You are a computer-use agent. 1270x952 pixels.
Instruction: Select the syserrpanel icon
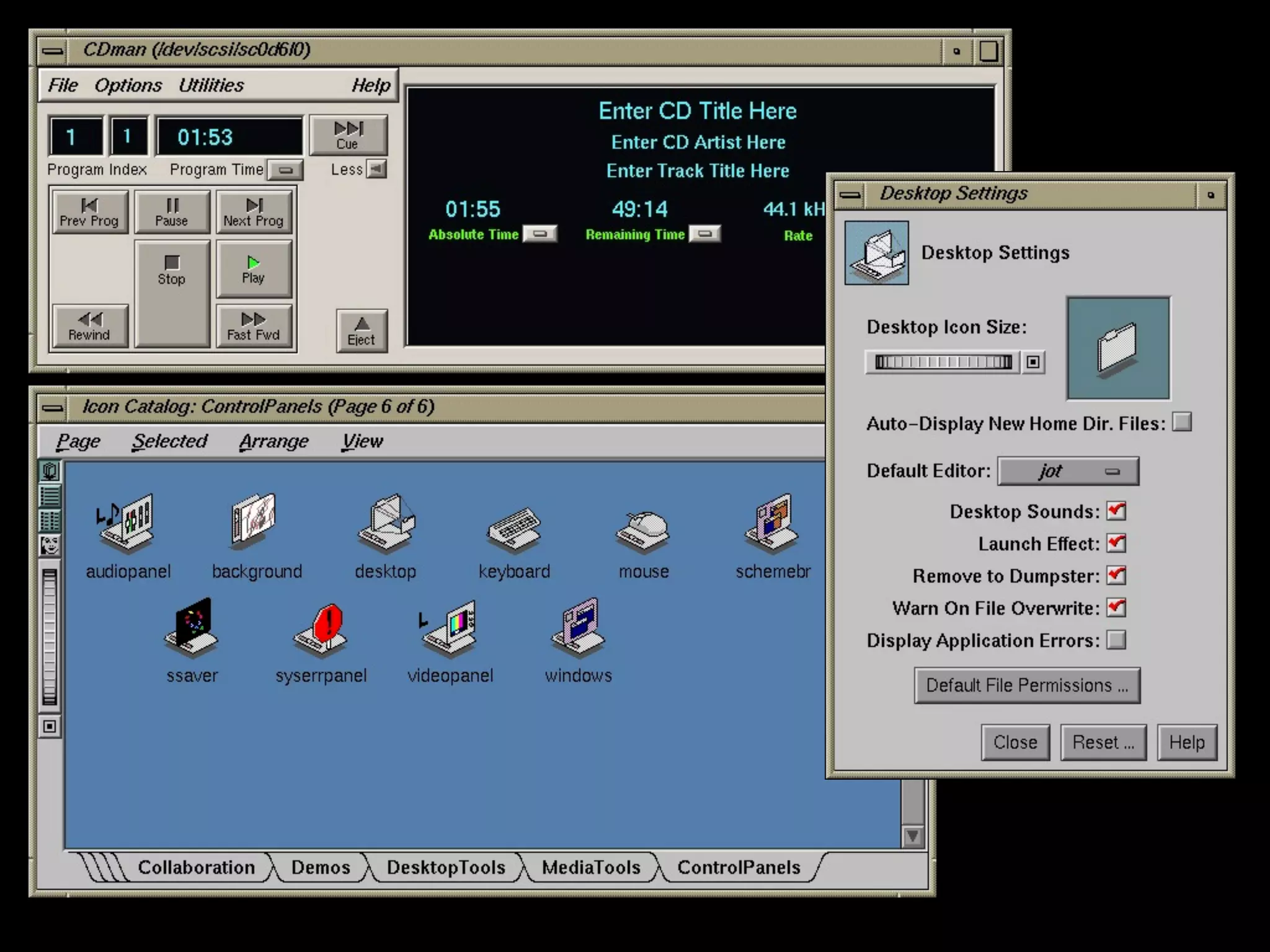[x=321, y=630]
